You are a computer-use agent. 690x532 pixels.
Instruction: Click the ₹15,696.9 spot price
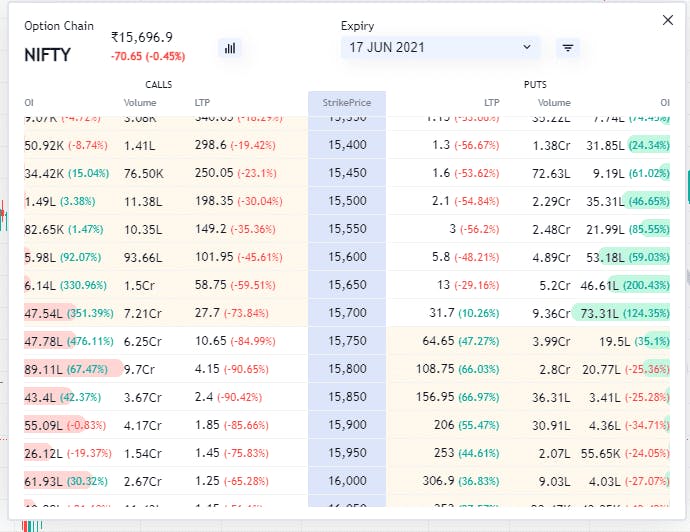[142, 37]
